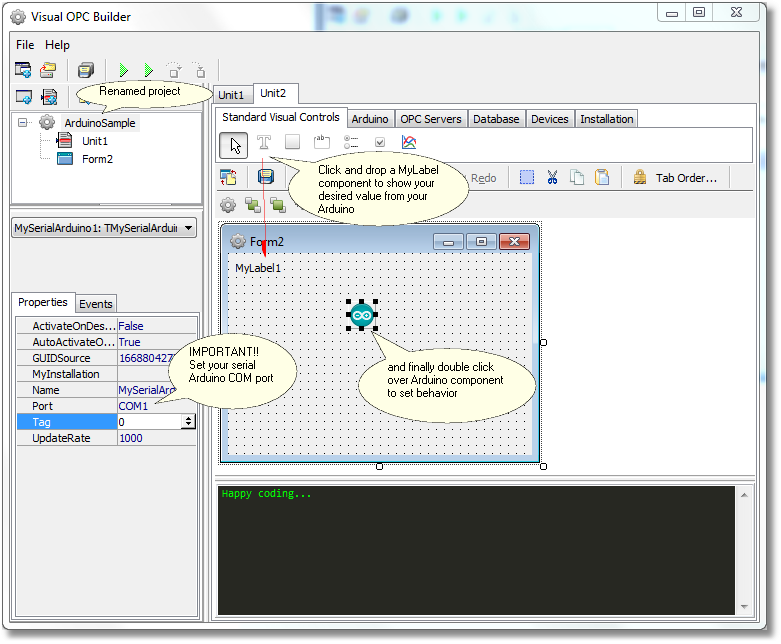Select Unit1 in the project tree
The height and width of the screenshot is (644, 781).
[95, 141]
